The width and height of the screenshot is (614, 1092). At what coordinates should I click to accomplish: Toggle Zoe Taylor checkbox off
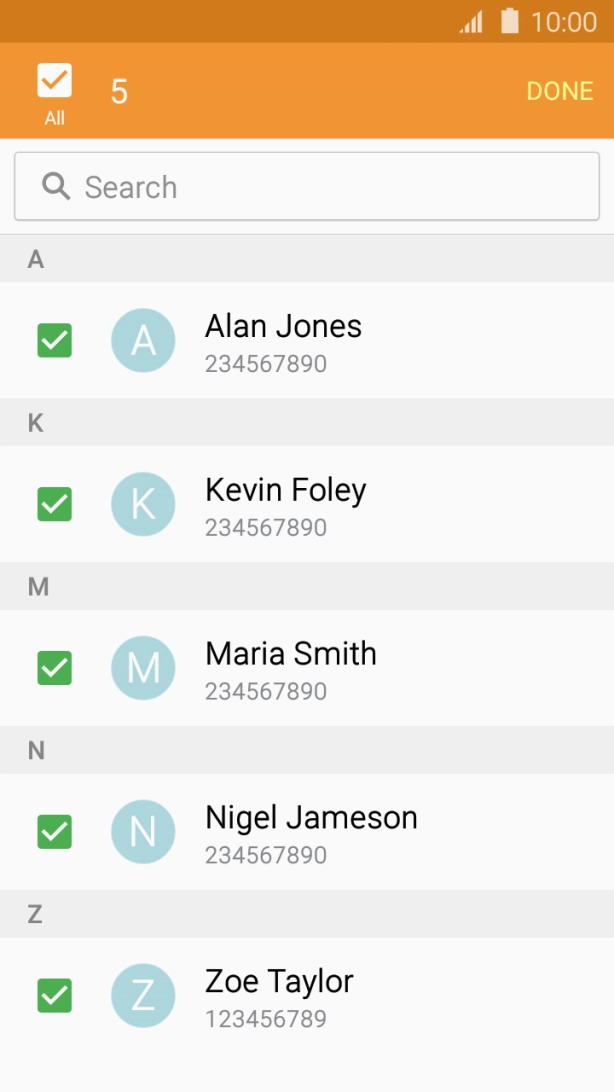pos(54,996)
